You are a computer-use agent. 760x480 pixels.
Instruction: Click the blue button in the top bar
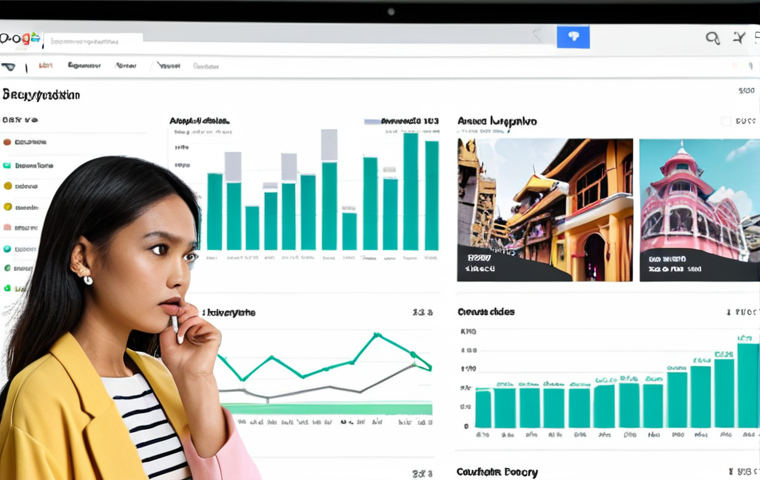tap(573, 37)
